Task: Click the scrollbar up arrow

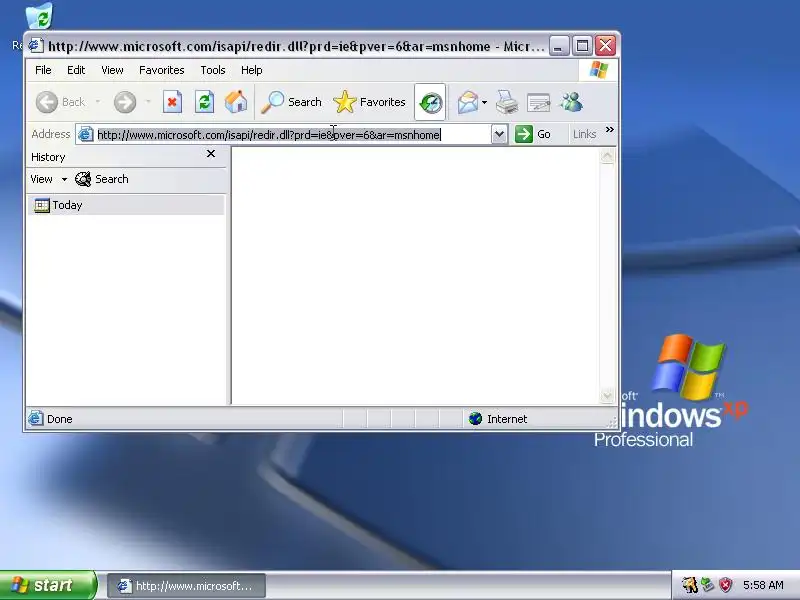Action: pos(607,156)
